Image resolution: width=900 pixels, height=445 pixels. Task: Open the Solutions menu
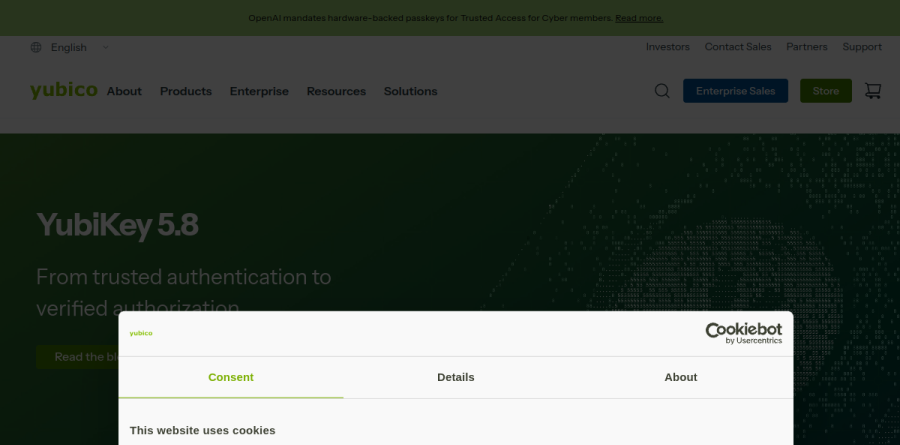pos(410,91)
